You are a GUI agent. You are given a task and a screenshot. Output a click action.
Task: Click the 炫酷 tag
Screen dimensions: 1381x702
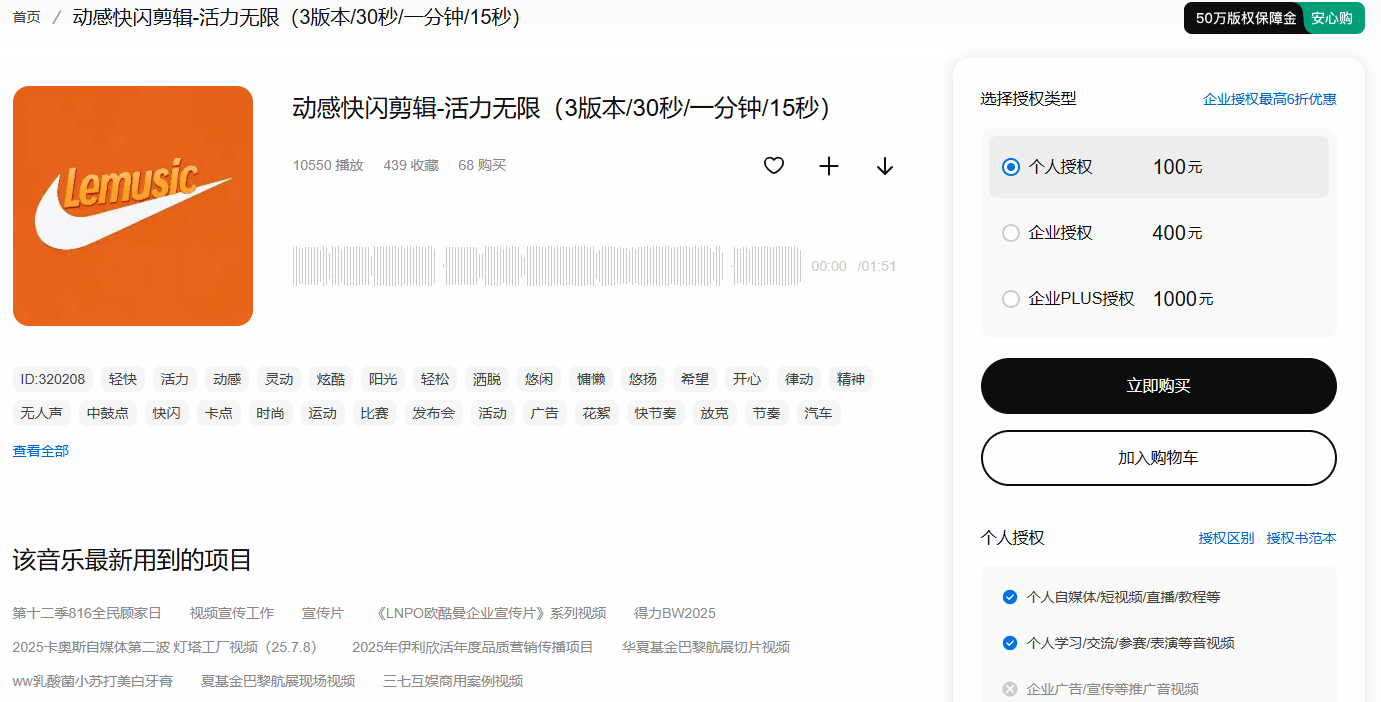coord(331,379)
